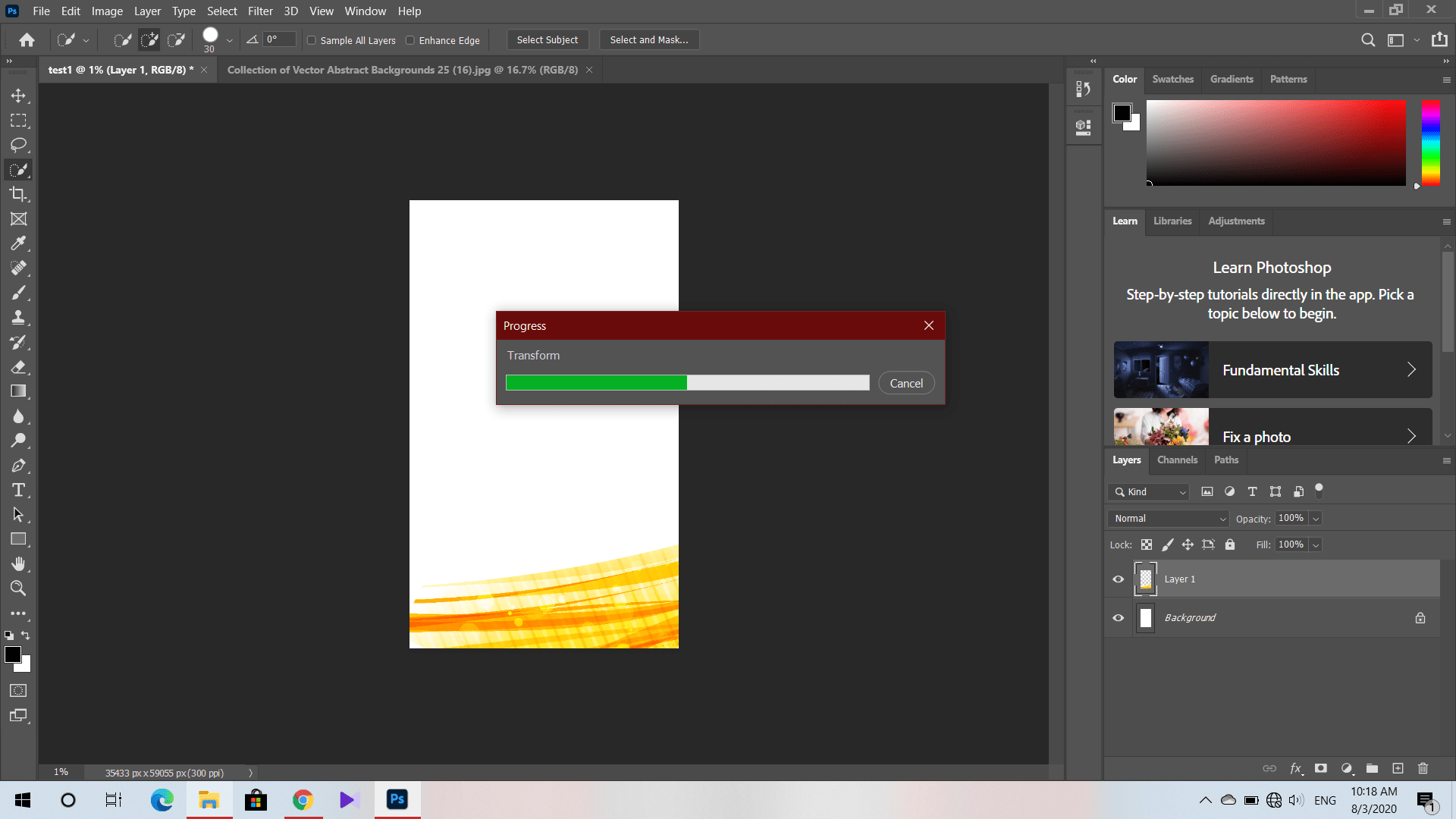Expand the layer Opacity dropdown arrow
Image resolution: width=1456 pixels, height=819 pixels.
click(1316, 519)
